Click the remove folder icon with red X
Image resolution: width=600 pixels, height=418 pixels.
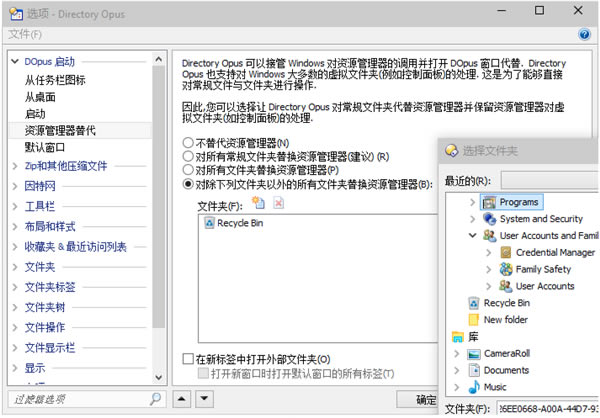tap(278, 203)
